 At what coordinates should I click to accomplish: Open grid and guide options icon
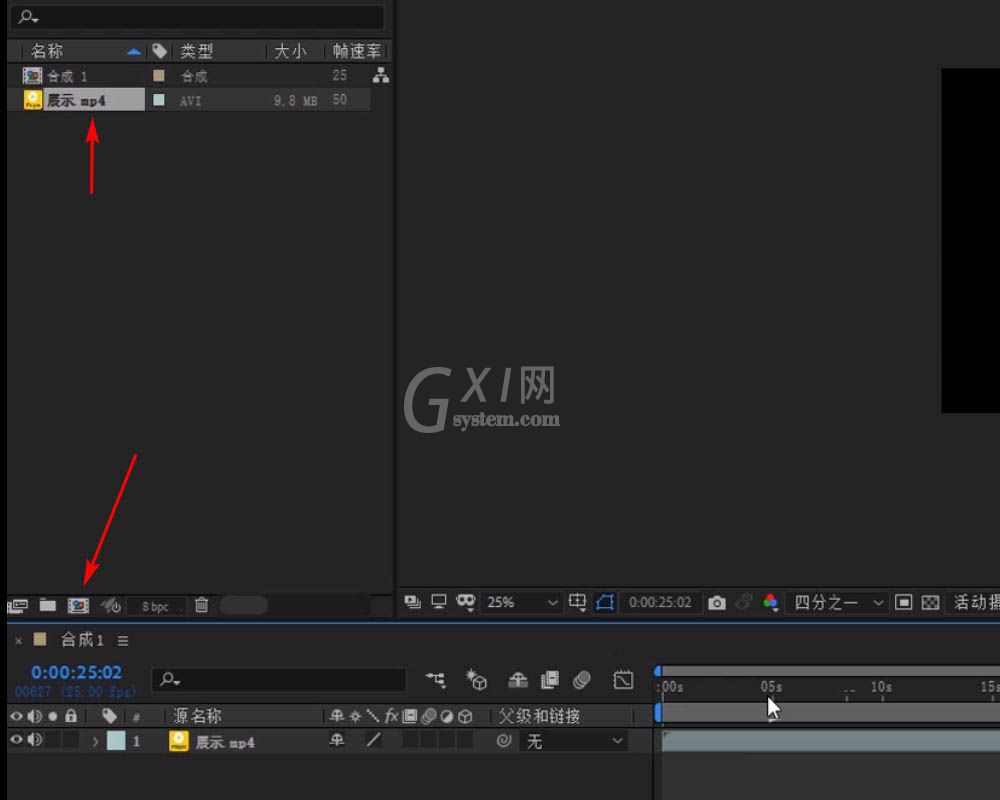pos(577,602)
